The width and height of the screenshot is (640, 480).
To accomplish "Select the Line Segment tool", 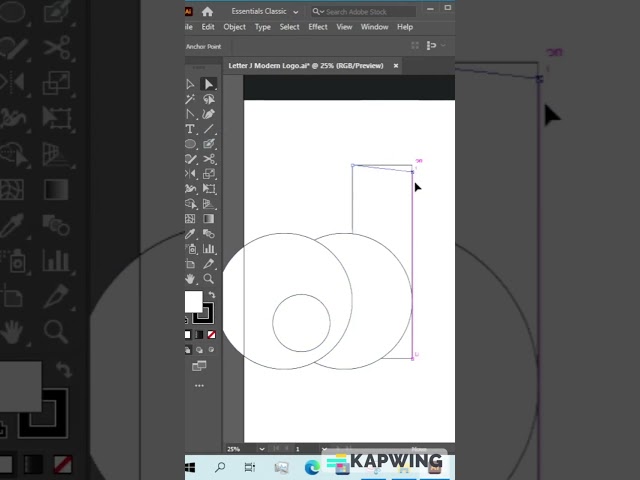I will 209,129.
